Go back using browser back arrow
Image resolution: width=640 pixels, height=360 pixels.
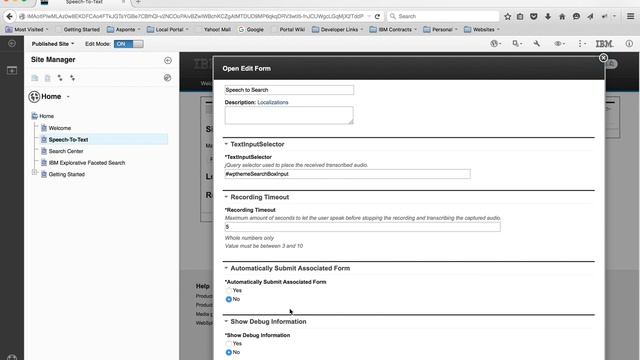tap(9, 16)
